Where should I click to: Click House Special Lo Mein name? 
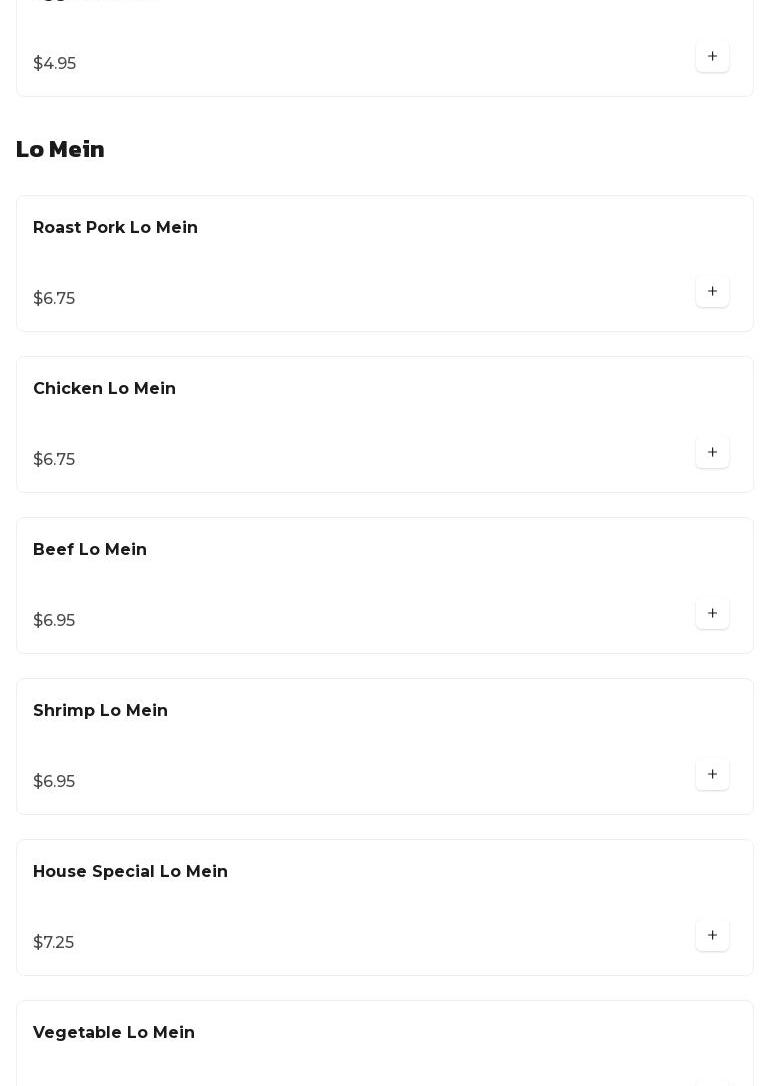coord(130,872)
